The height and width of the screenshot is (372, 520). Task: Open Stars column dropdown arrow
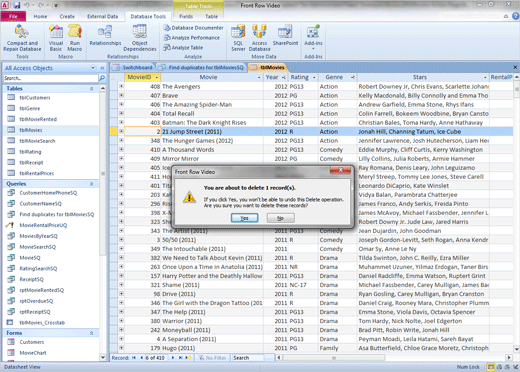tap(485, 77)
